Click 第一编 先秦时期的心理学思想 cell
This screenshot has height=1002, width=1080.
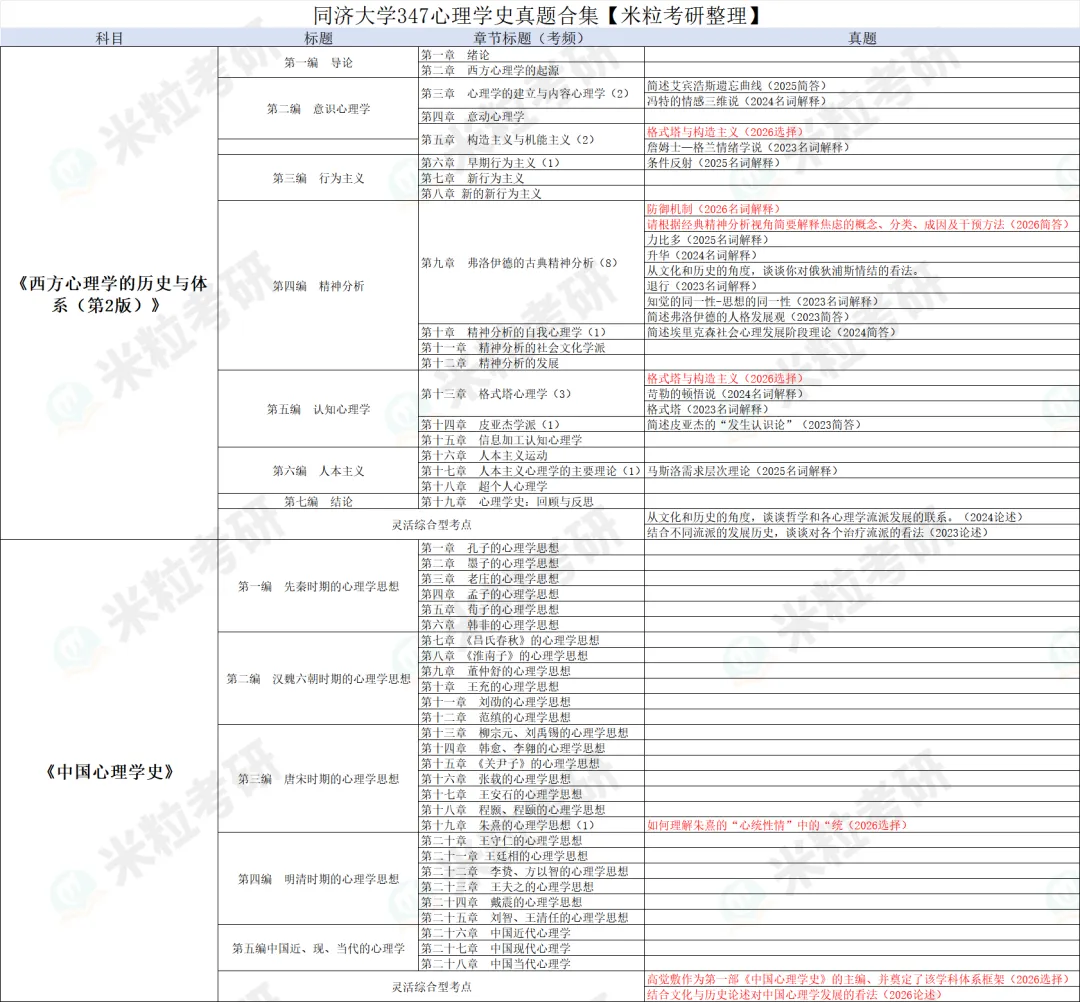pos(318,586)
